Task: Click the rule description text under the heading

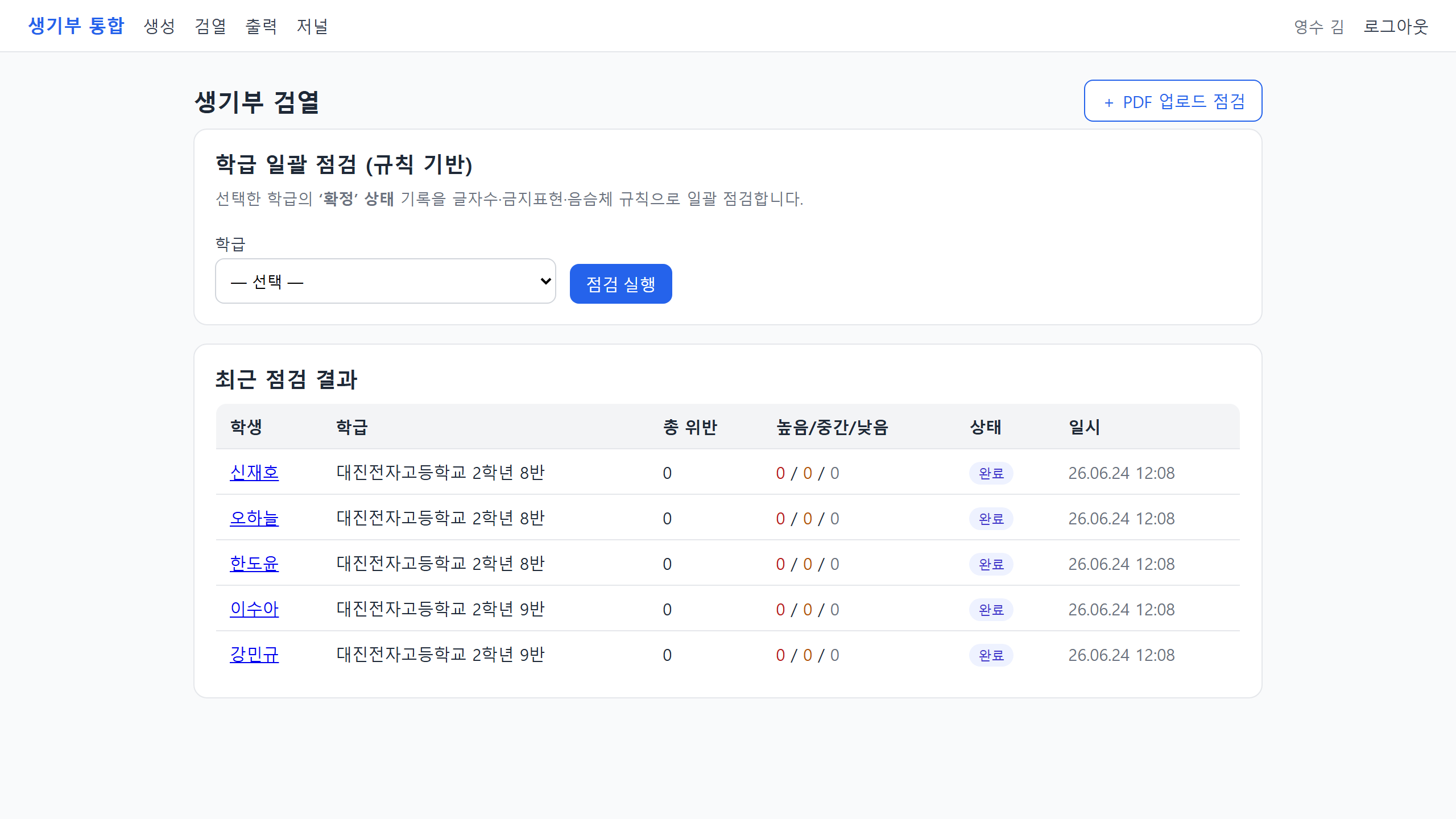Action: [509, 198]
